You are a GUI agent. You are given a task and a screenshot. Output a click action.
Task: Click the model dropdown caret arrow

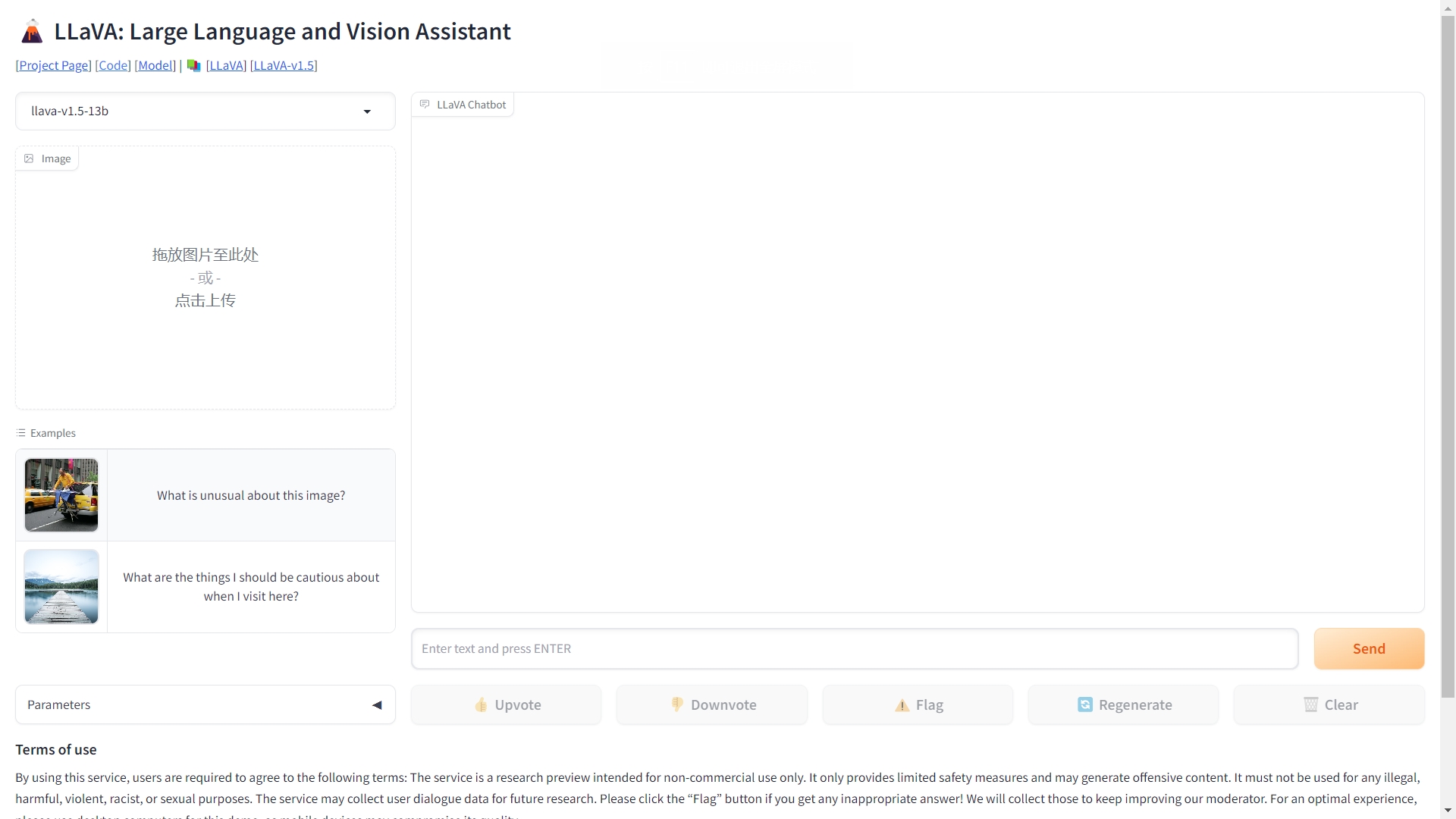(367, 111)
